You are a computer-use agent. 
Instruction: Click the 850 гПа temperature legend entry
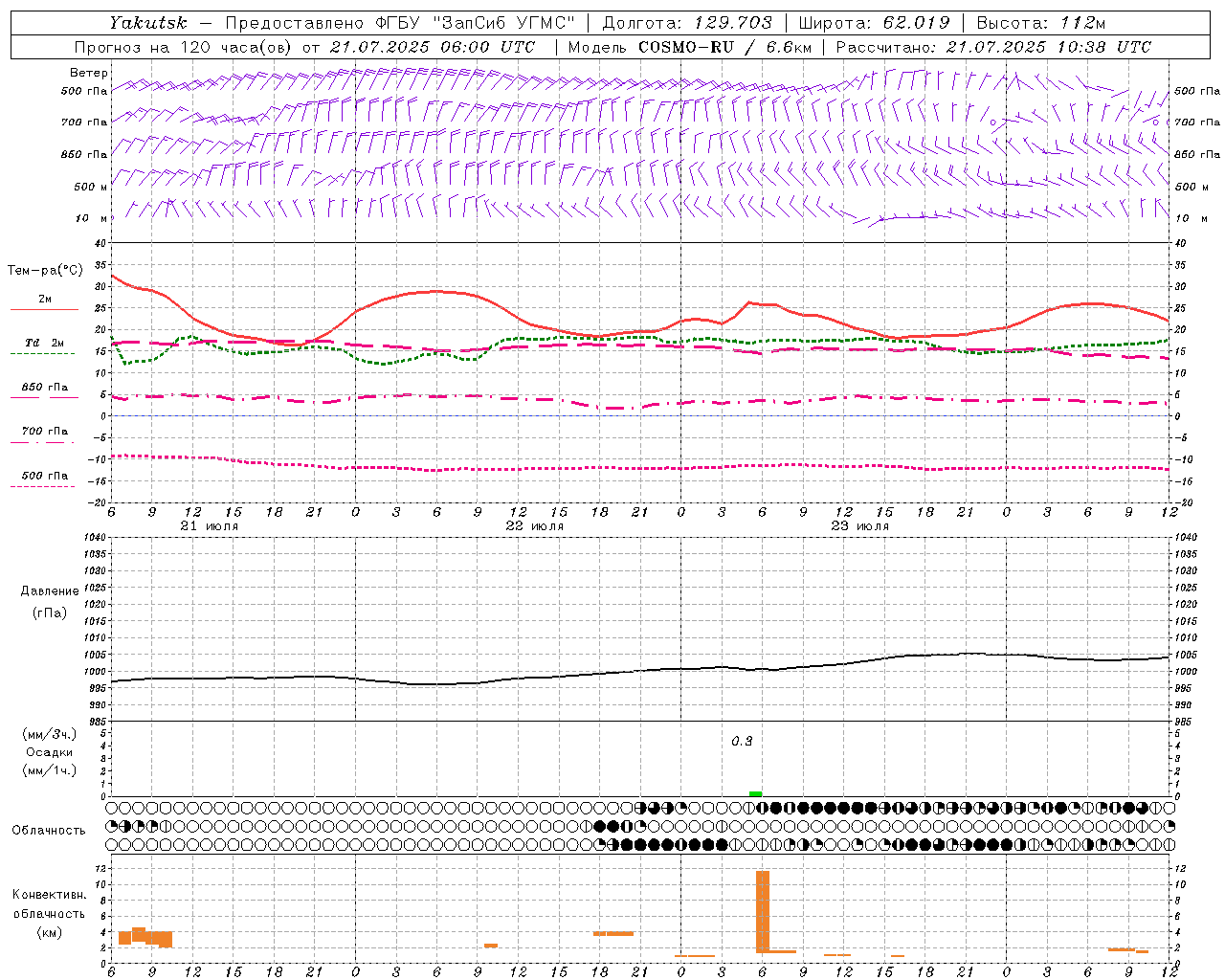point(44,389)
